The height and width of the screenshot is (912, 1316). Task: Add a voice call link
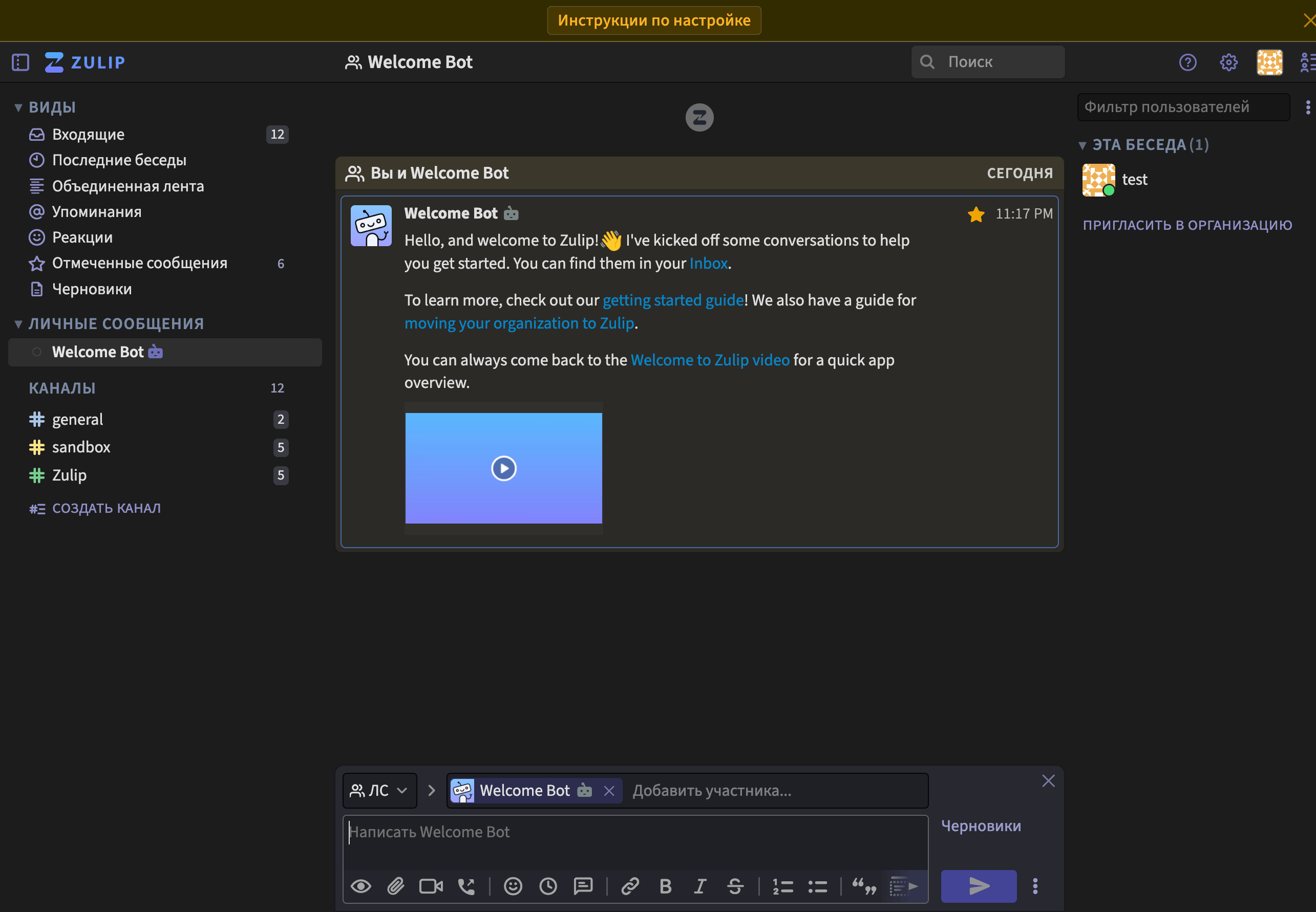point(466,886)
